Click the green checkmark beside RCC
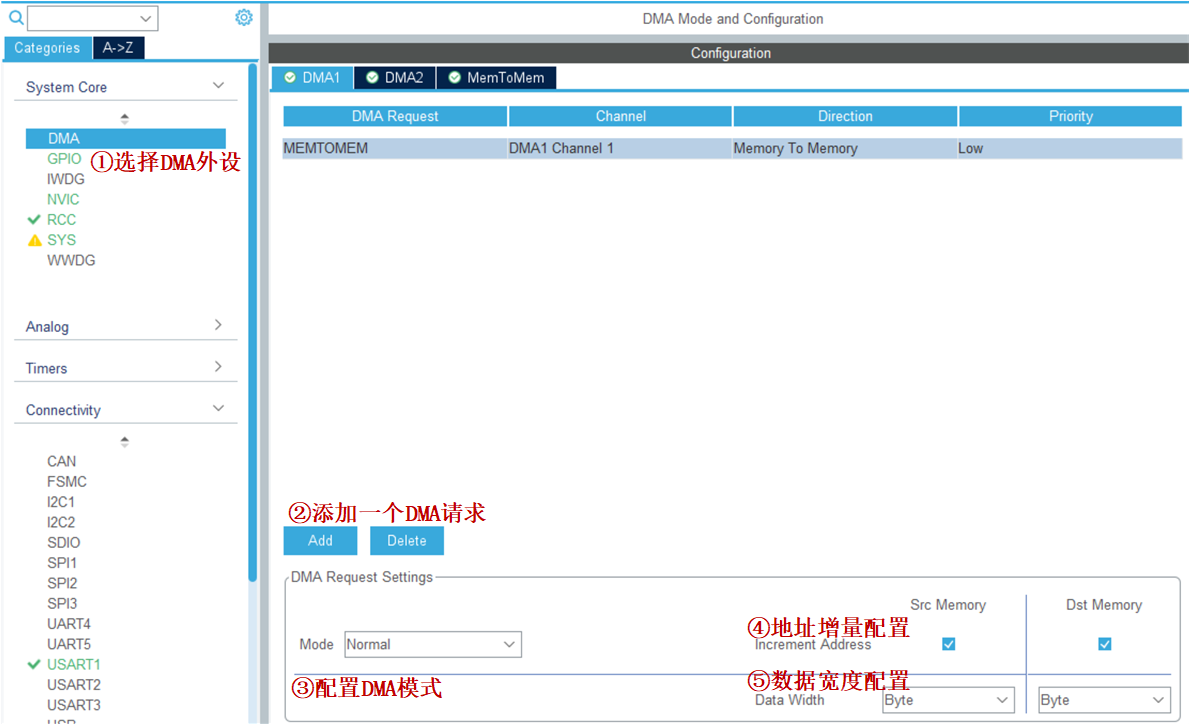Viewport: 1190px width, 725px height. pyautogui.click(x=35, y=219)
